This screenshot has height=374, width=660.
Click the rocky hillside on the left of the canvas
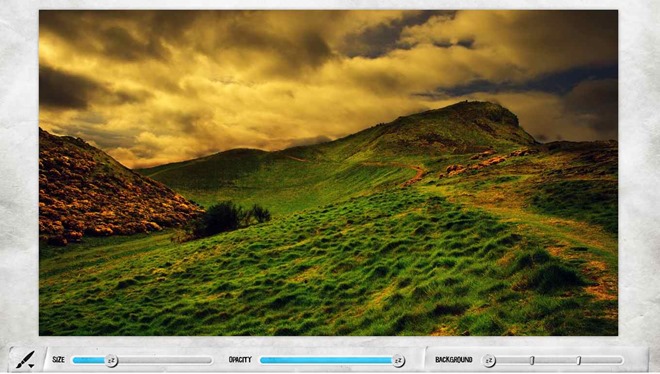105,189
